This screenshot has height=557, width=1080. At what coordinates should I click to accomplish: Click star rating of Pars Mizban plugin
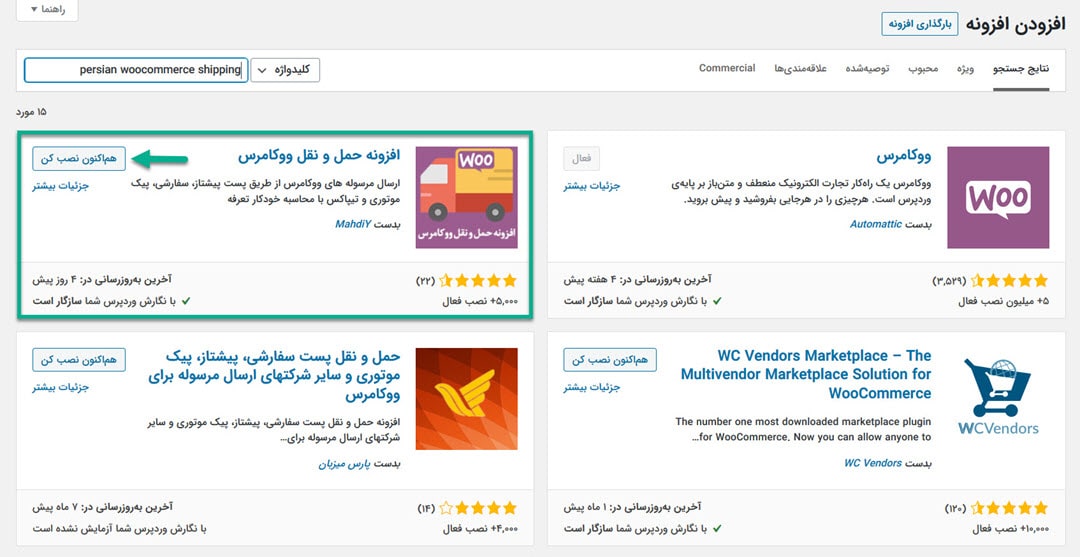(x=480, y=508)
